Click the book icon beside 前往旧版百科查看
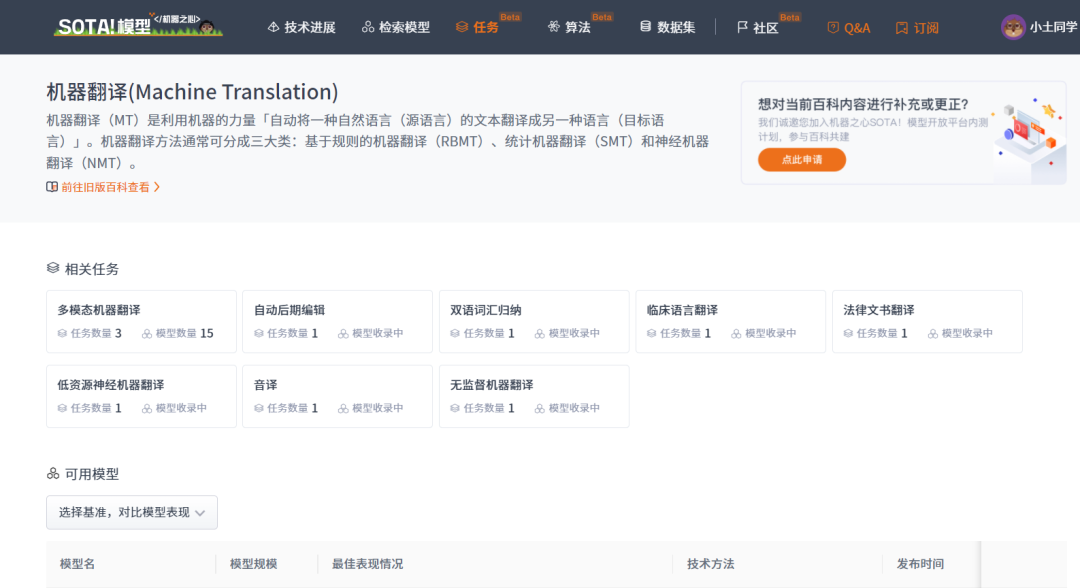The width and height of the screenshot is (1080, 588). click(x=52, y=187)
